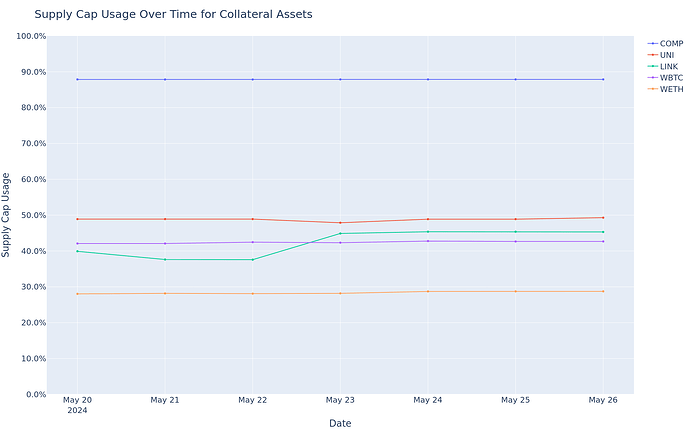Image resolution: width=690 pixels, height=431 pixels.
Task: Click the WBTC legend label
Action: point(672,77)
